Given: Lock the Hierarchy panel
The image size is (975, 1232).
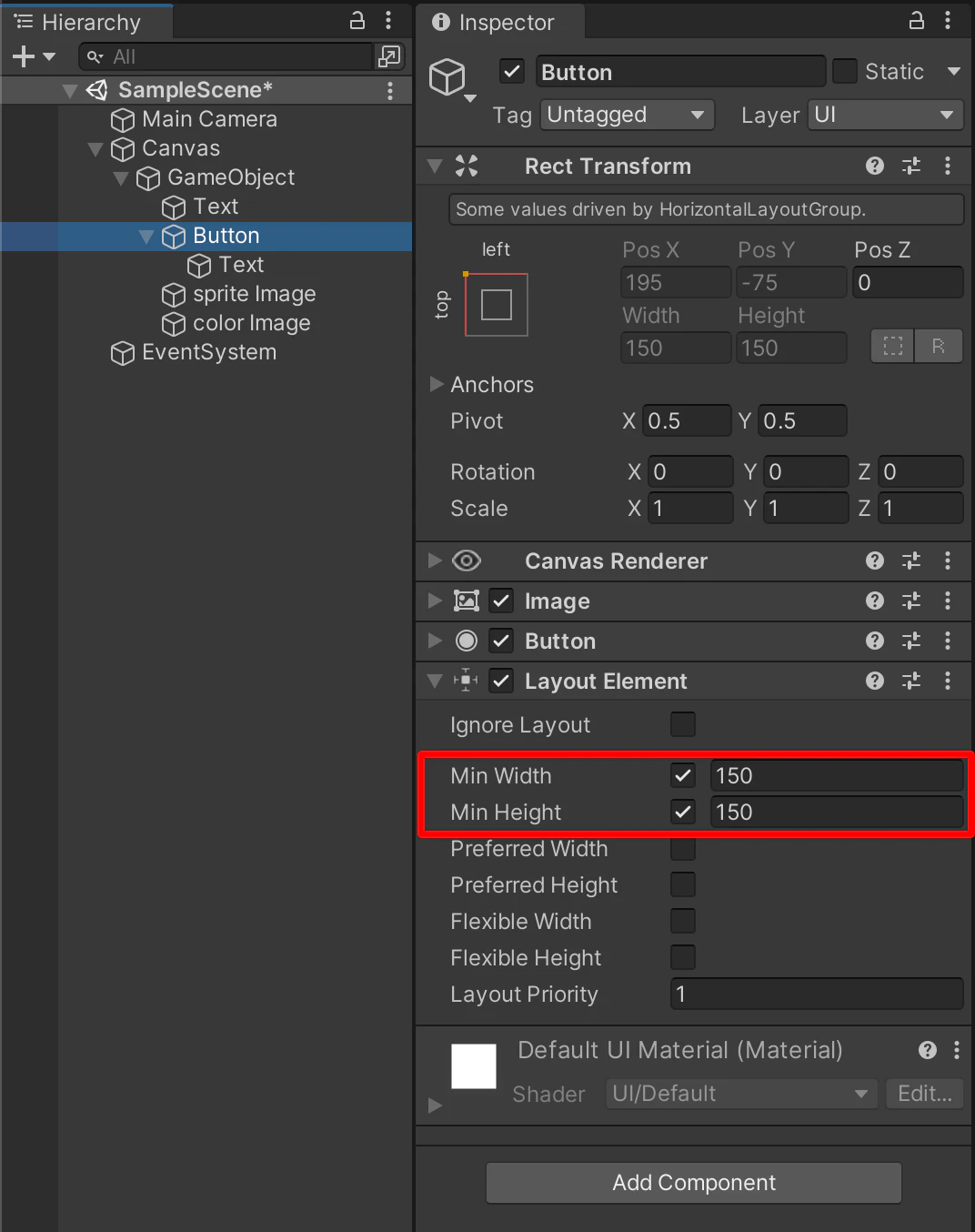Looking at the screenshot, I should 357,21.
